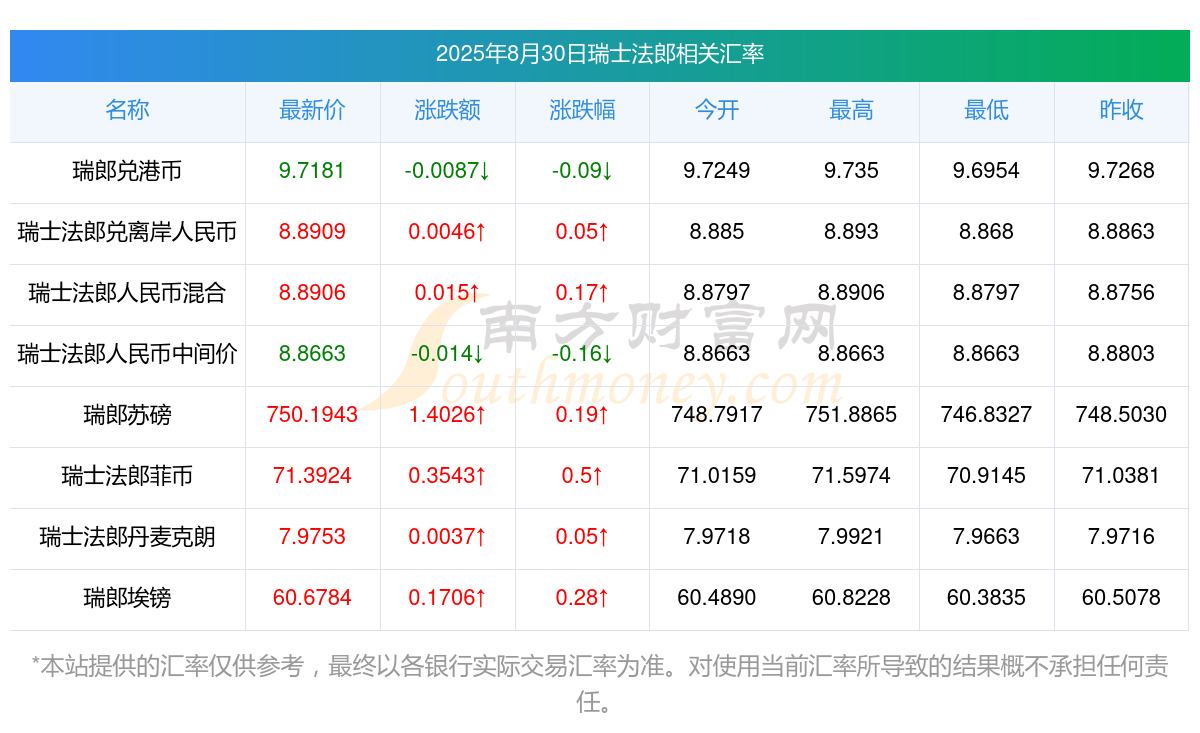1200x733 pixels.
Task: Select the 瑞郎兑港币 row name
Action: [127, 171]
